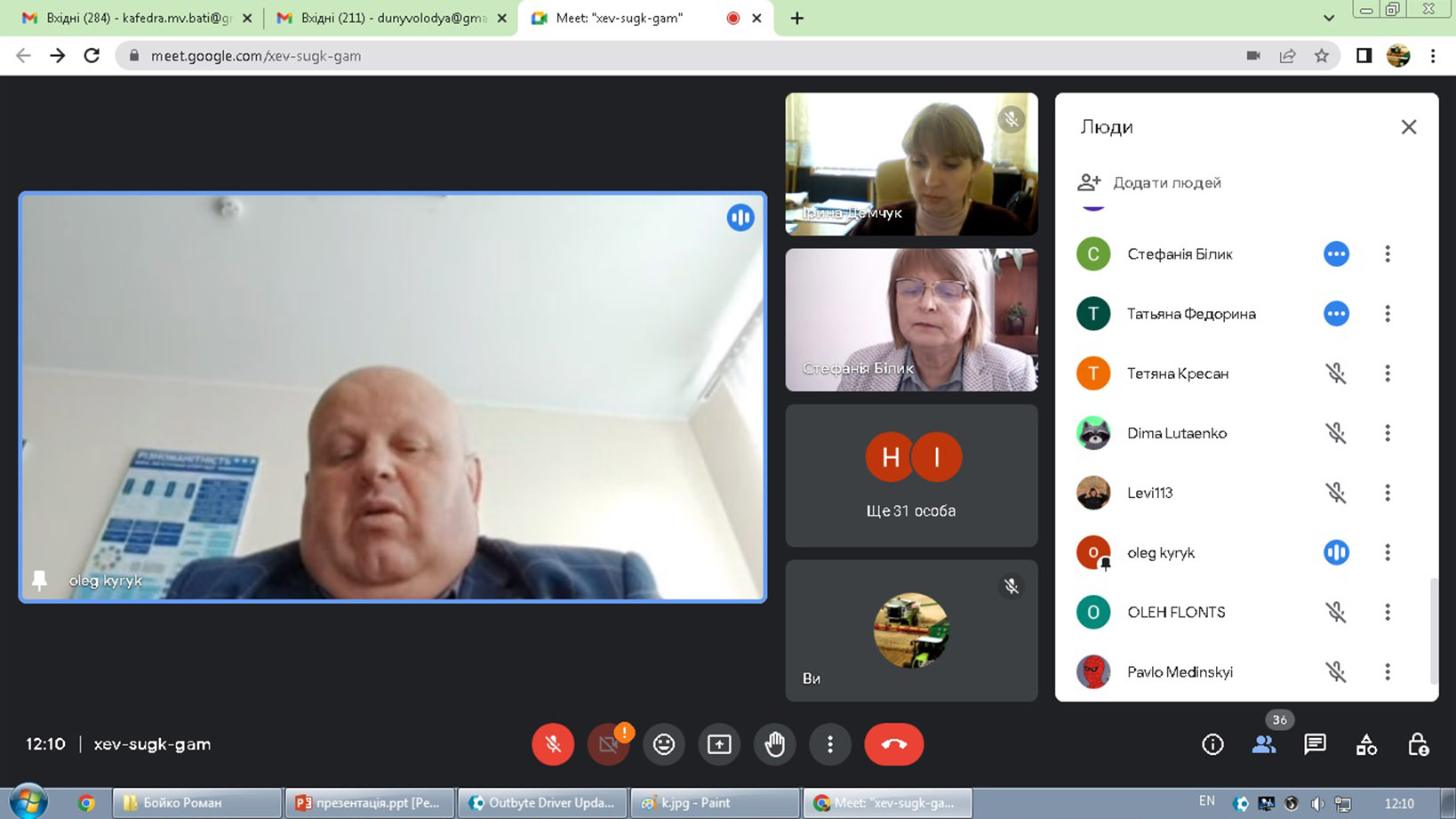Turn on camera from call toolbar
Screen dimensions: 1456x819
coord(608,744)
